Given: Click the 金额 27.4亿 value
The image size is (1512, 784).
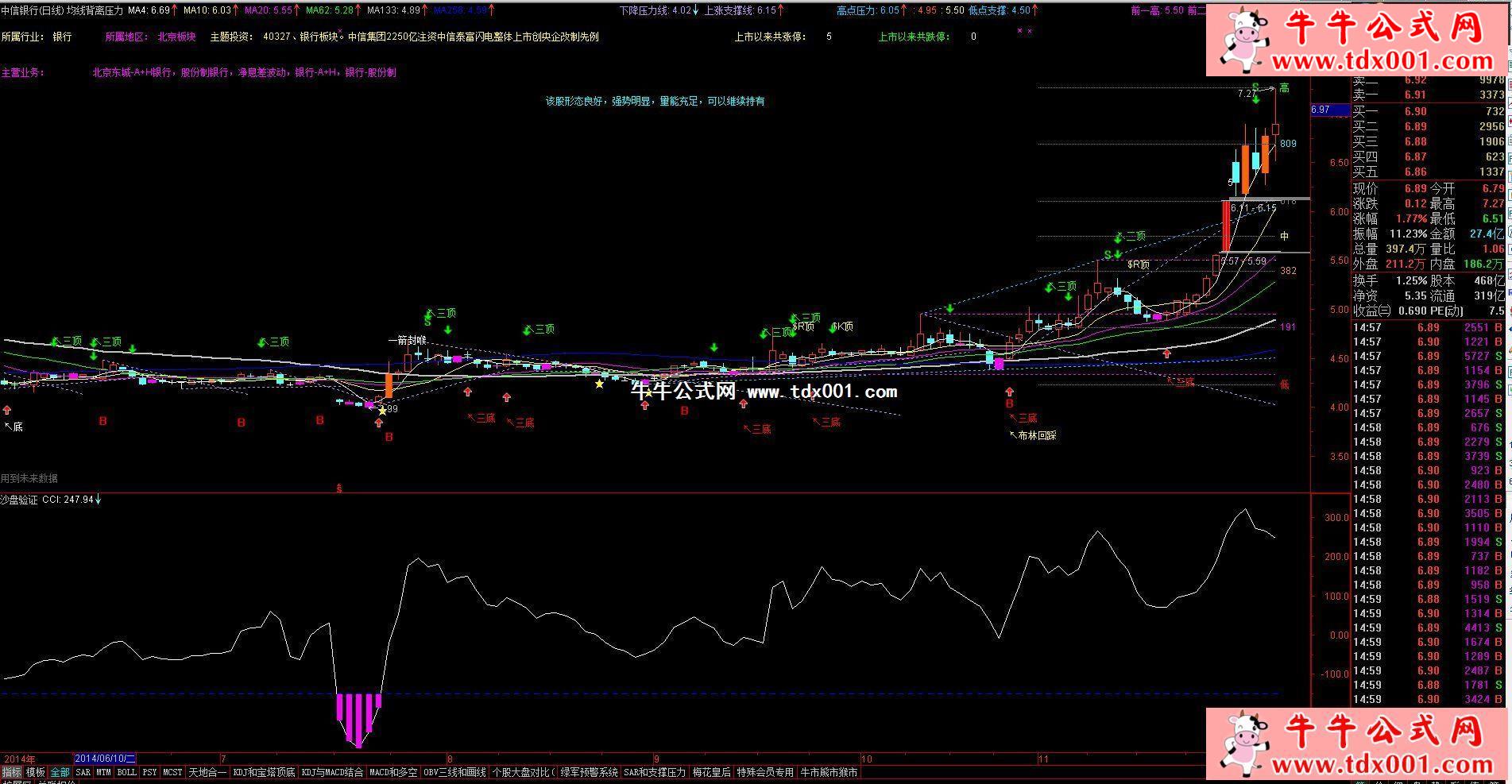Looking at the screenshot, I should [x=1487, y=234].
